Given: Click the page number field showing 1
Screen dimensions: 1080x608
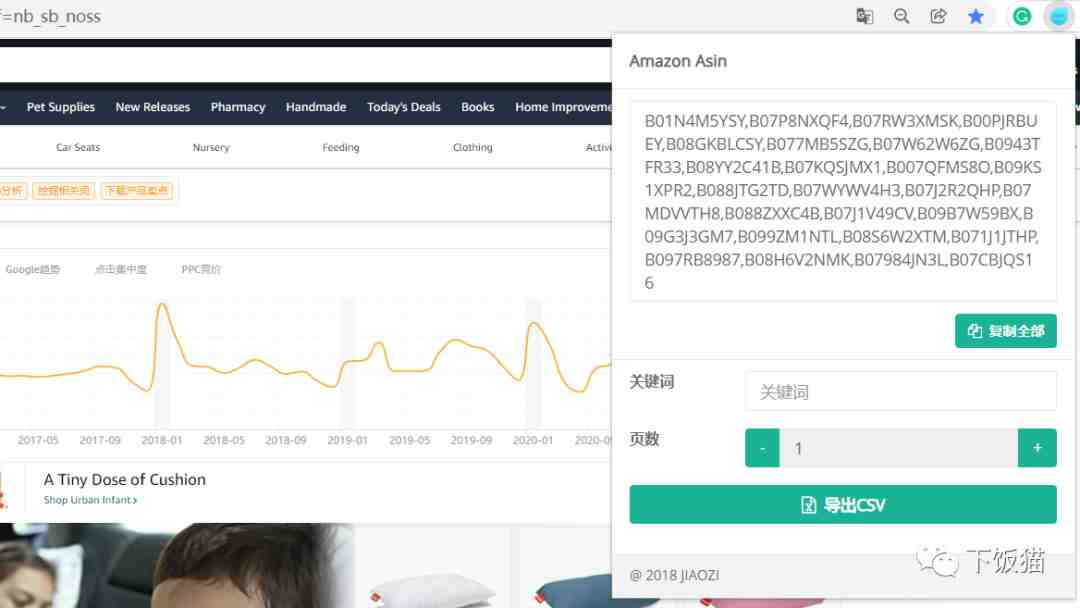Looking at the screenshot, I should 899,448.
